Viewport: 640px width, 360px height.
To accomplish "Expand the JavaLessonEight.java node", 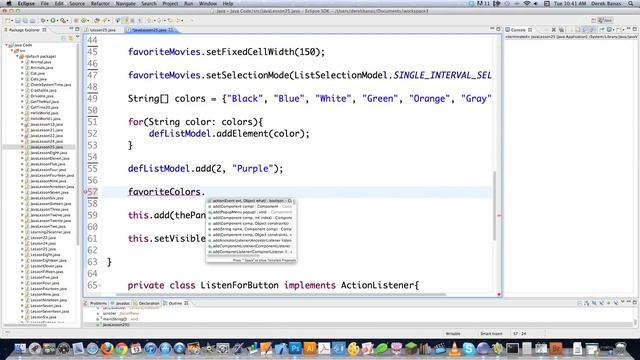I will (22, 153).
